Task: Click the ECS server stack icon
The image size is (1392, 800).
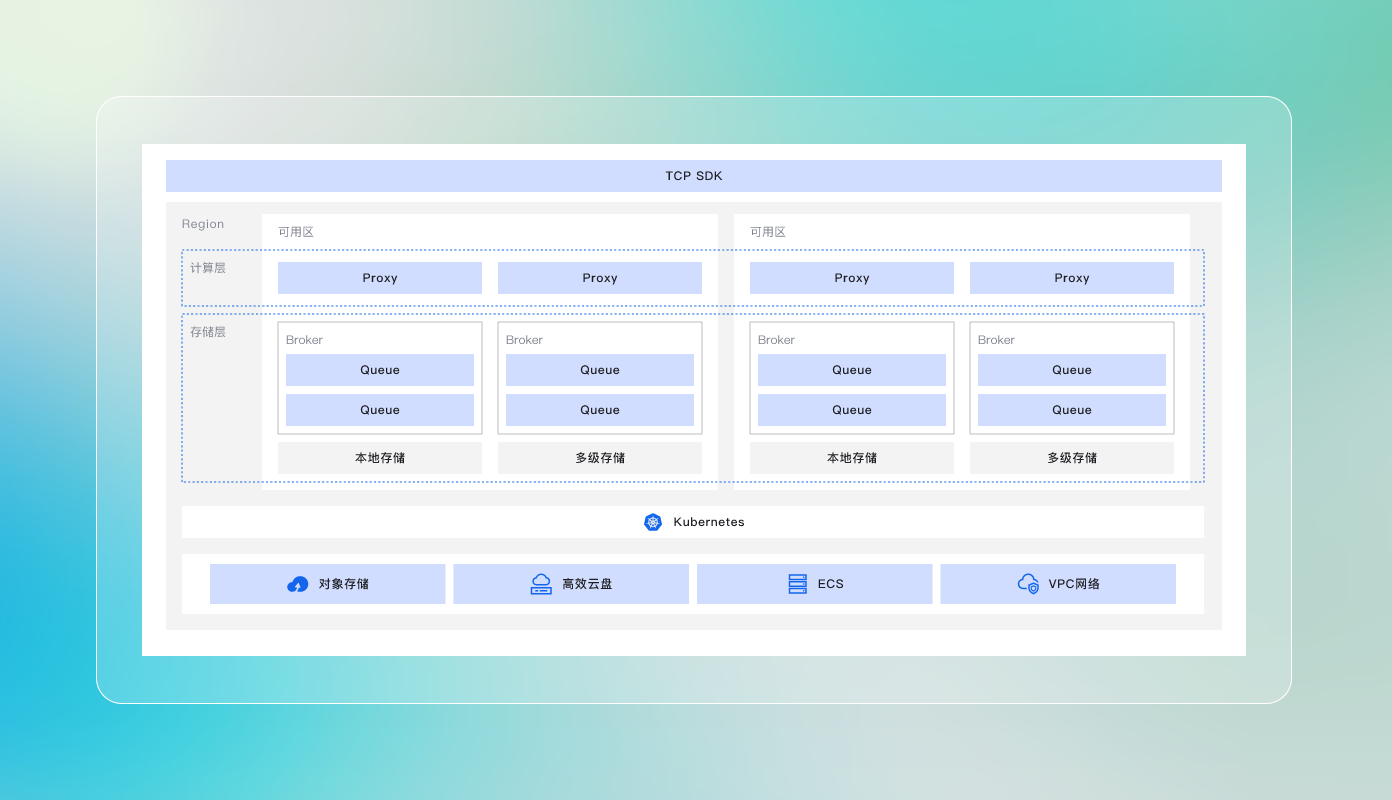Action: tap(797, 584)
